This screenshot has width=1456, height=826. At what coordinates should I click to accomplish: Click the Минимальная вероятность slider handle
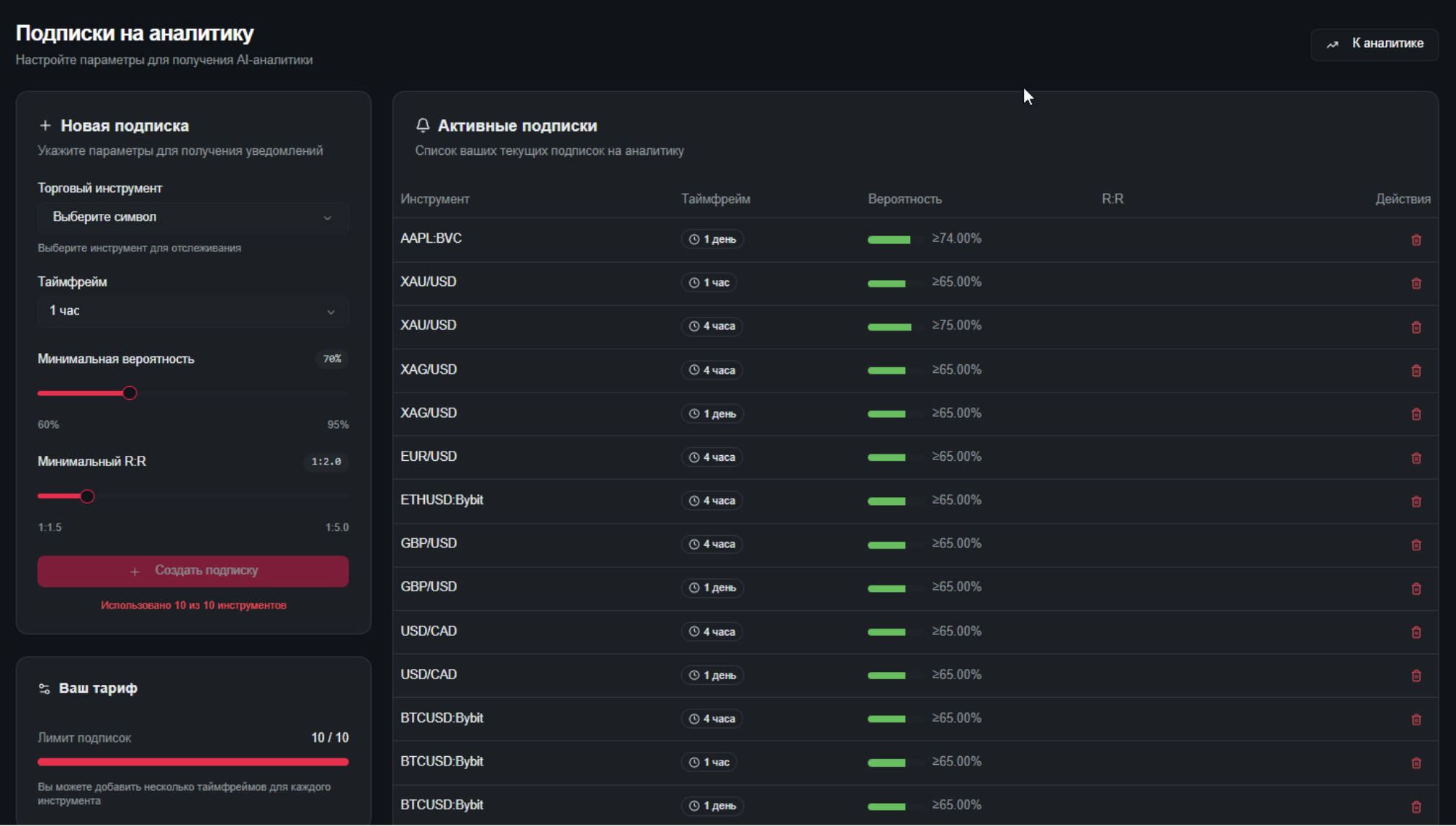pos(130,393)
